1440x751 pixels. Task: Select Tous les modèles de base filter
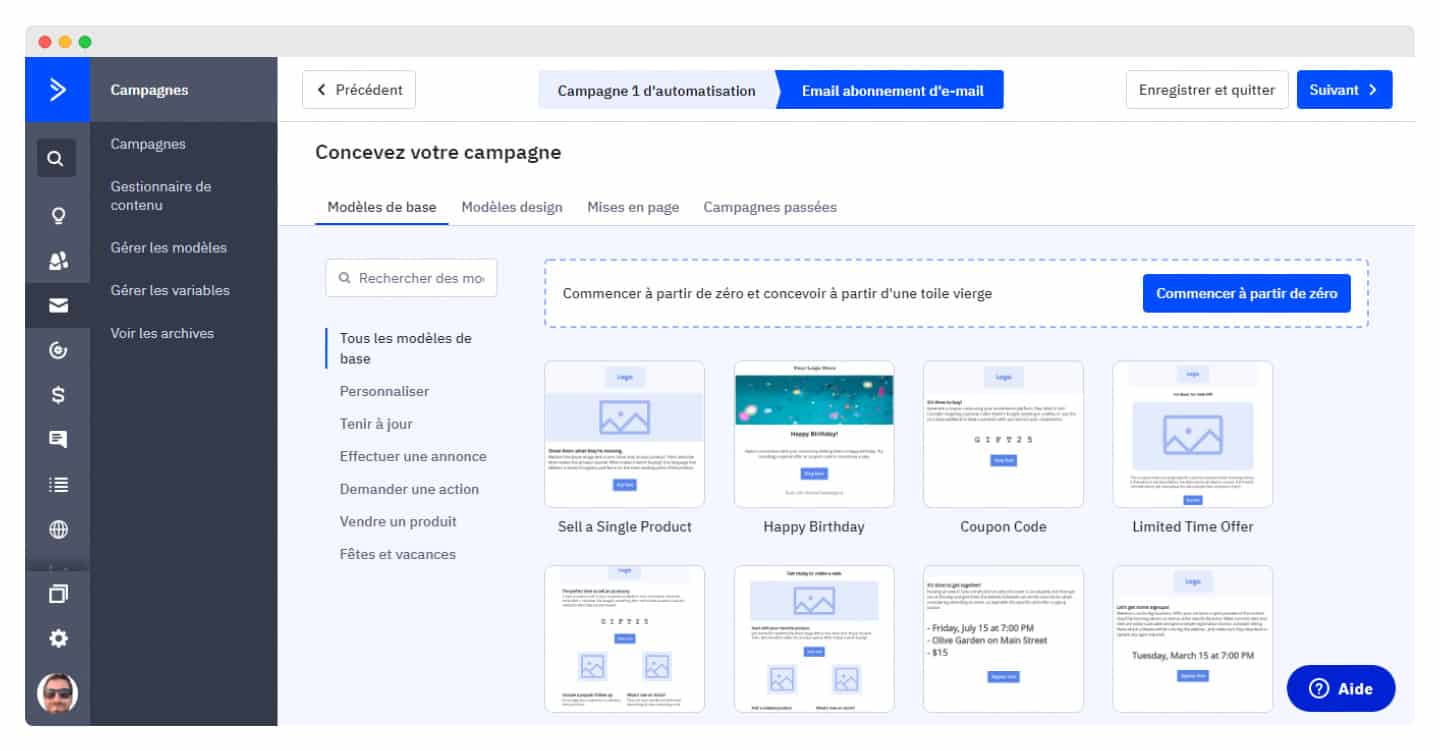pos(406,348)
